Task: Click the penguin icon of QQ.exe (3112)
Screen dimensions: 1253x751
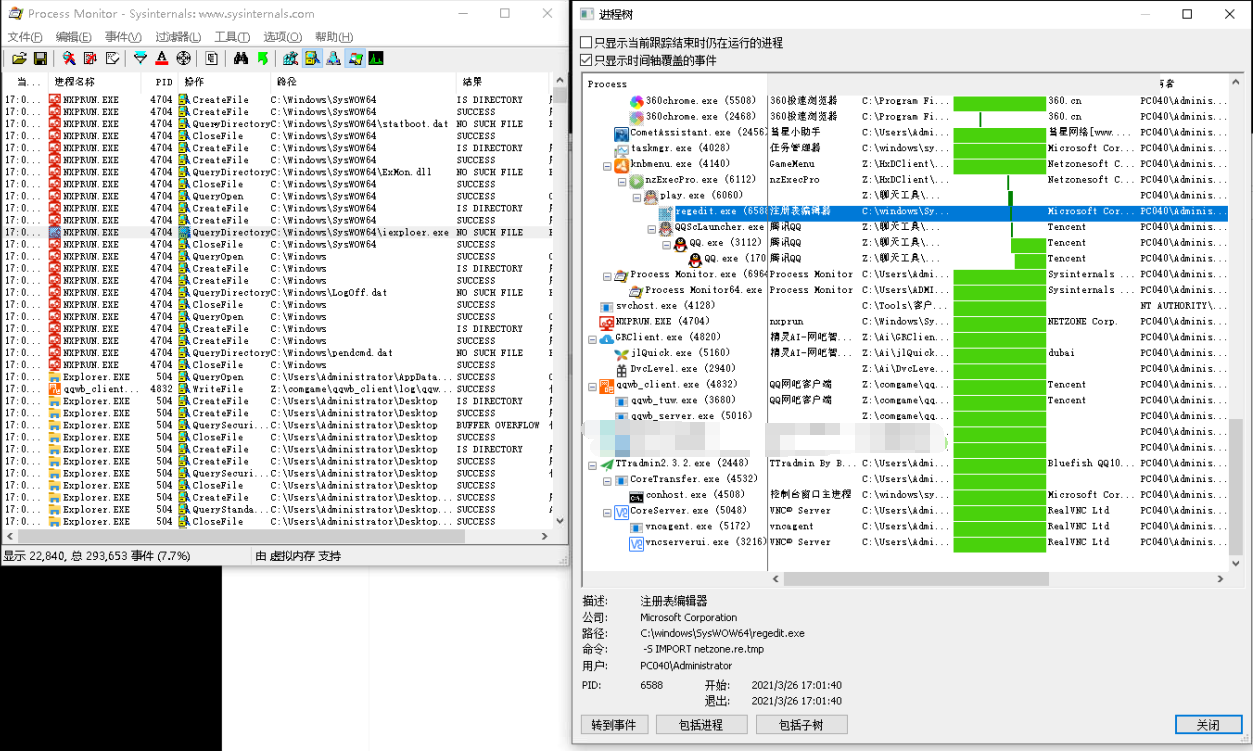Action: (680, 243)
